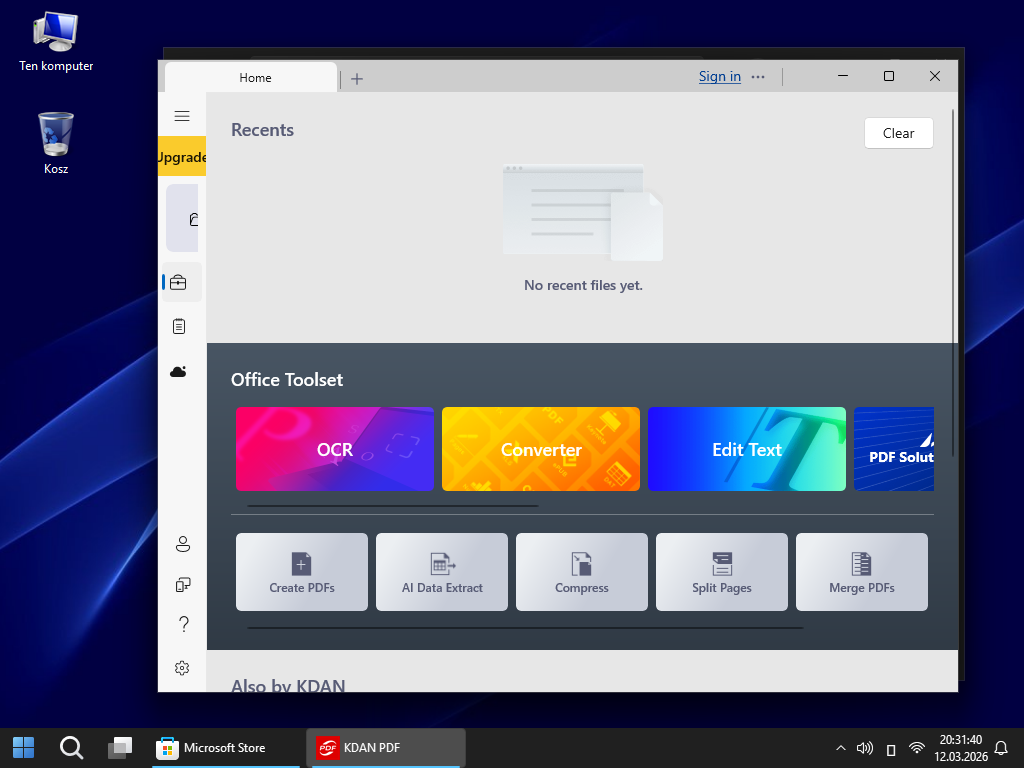Screen dimensions: 1024x768
Task: Open settings gear in sidebar
Action: pyautogui.click(x=182, y=668)
